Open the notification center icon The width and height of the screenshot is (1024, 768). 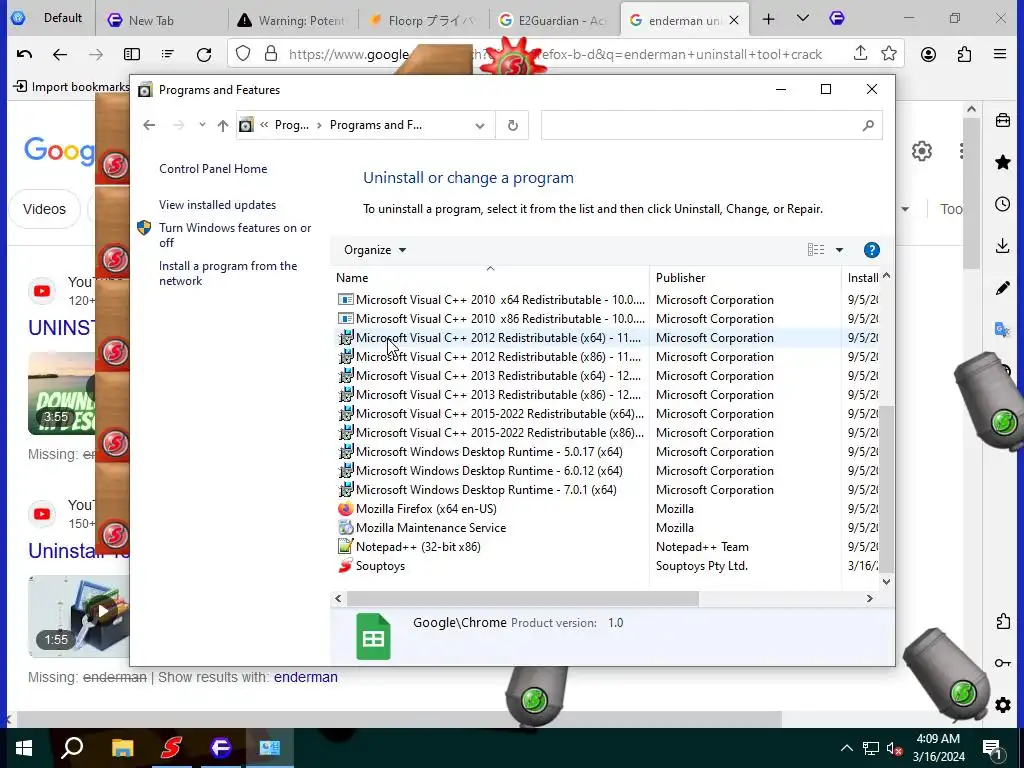click(993, 748)
